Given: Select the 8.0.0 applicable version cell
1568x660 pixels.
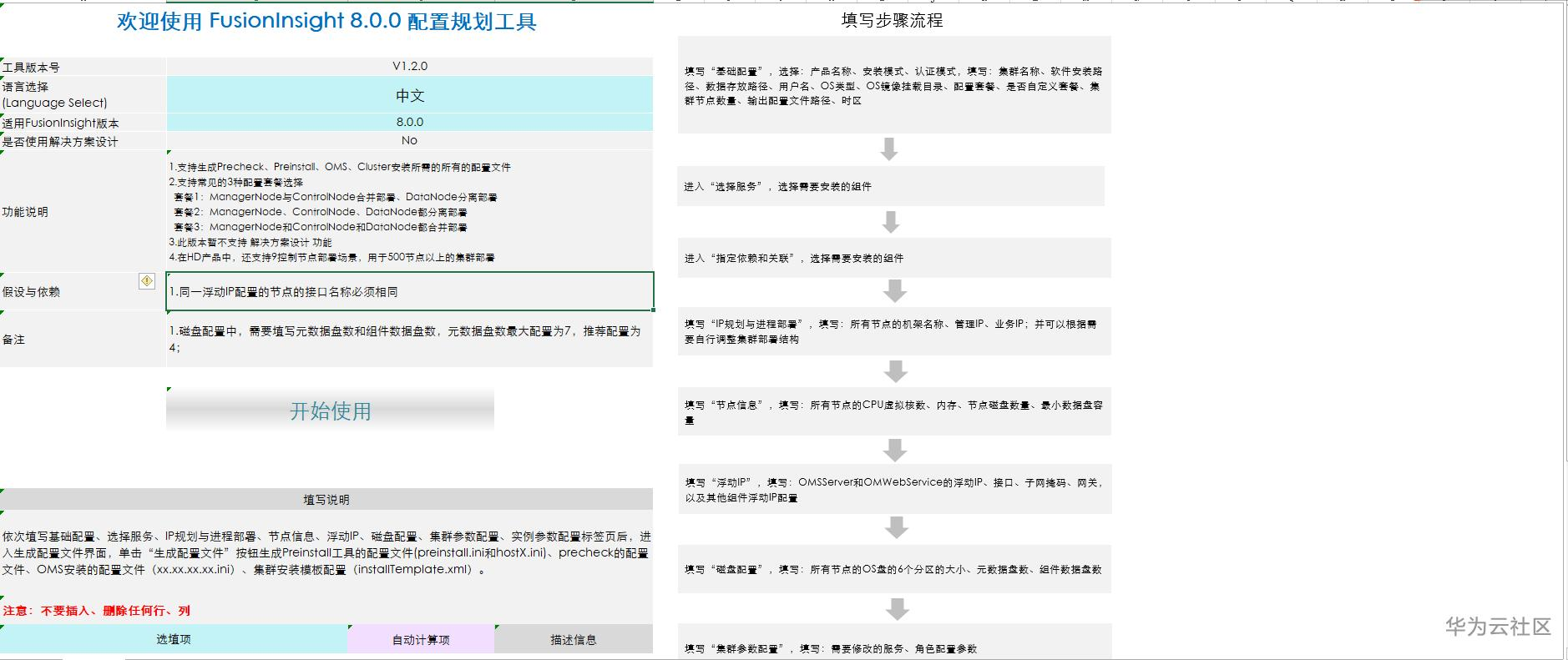Looking at the screenshot, I should (410, 122).
